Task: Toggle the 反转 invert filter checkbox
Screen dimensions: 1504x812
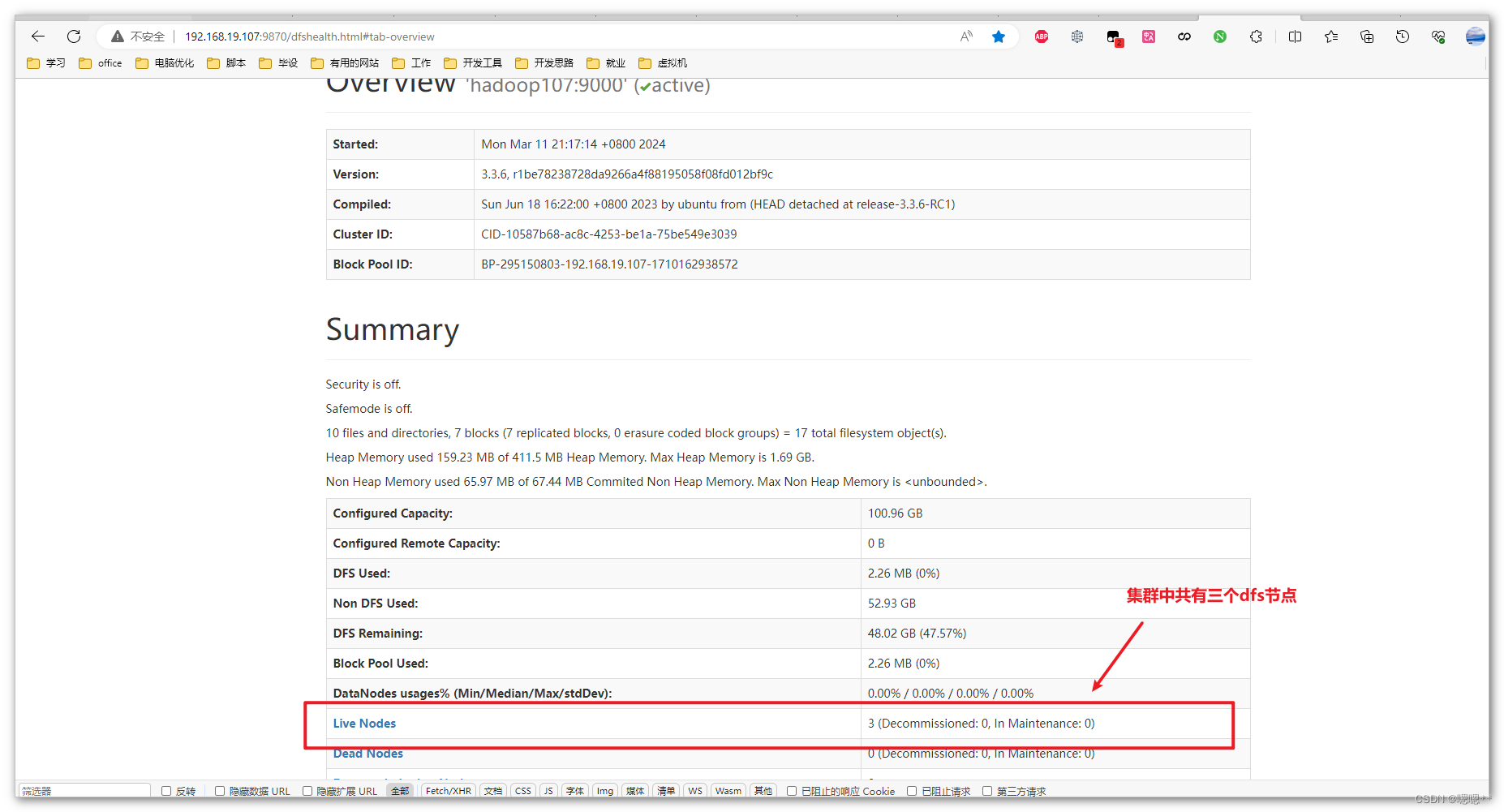Action: pyautogui.click(x=166, y=791)
